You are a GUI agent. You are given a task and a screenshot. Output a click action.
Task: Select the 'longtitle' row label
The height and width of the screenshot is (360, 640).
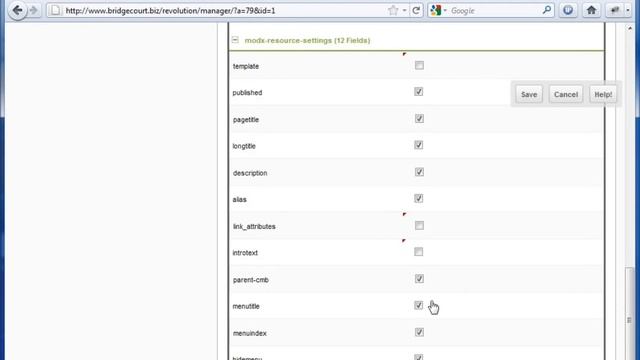pos(244,146)
